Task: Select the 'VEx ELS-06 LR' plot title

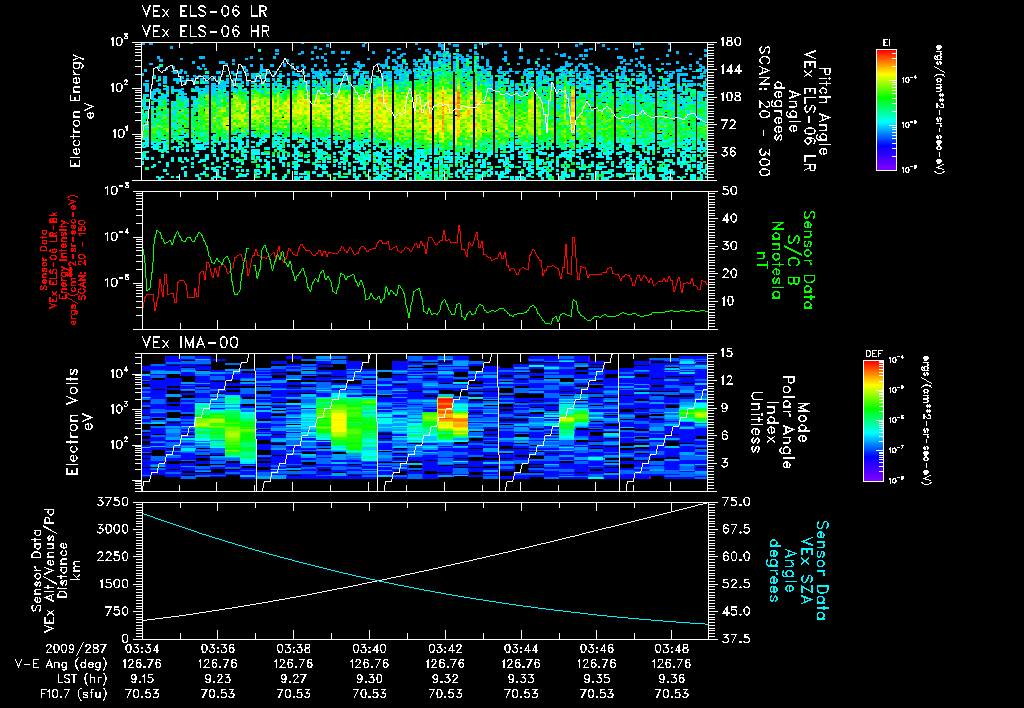Action: (x=204, y=12)
